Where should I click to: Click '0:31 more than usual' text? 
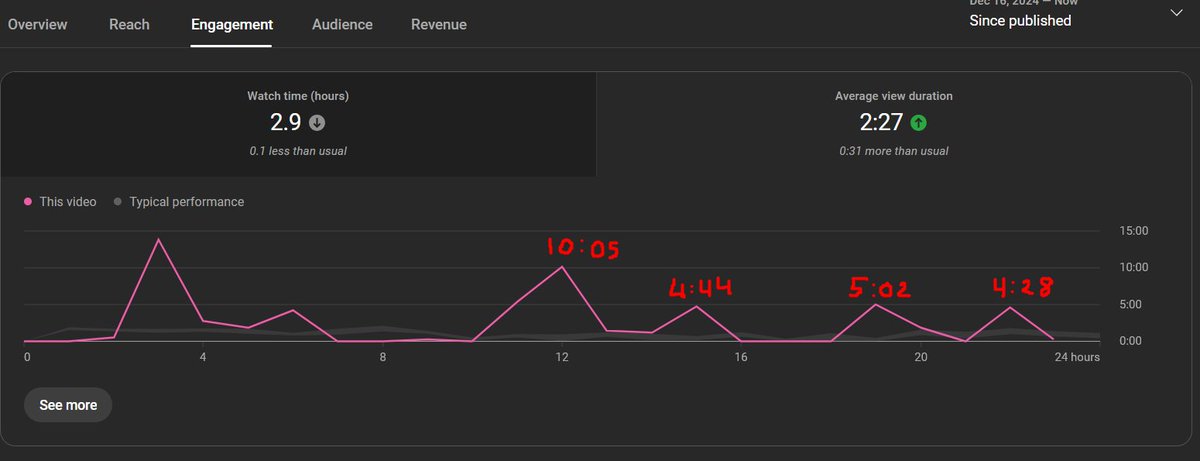coord(894,151)
